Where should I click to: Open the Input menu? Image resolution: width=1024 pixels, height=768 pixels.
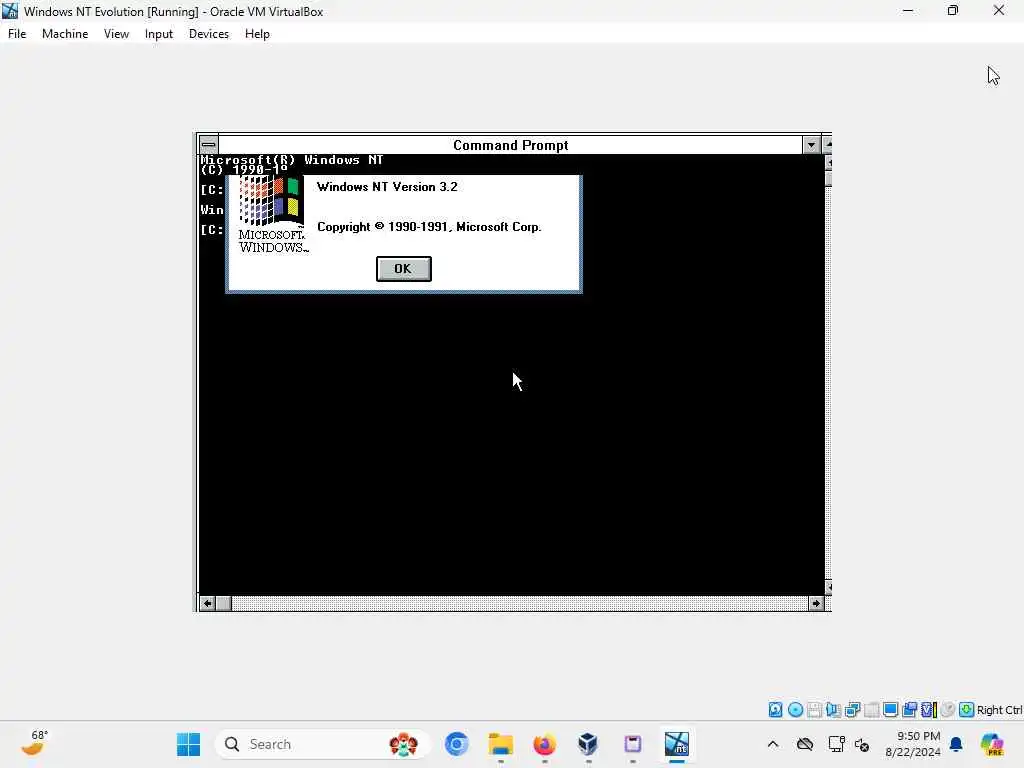tap(159, 34)
